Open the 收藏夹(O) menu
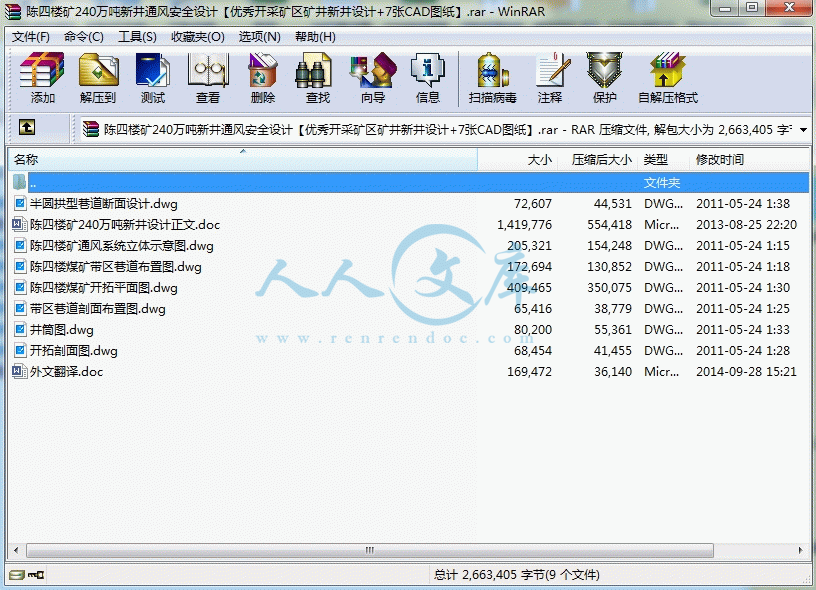The image size is (816, 590). click(198, 37)
